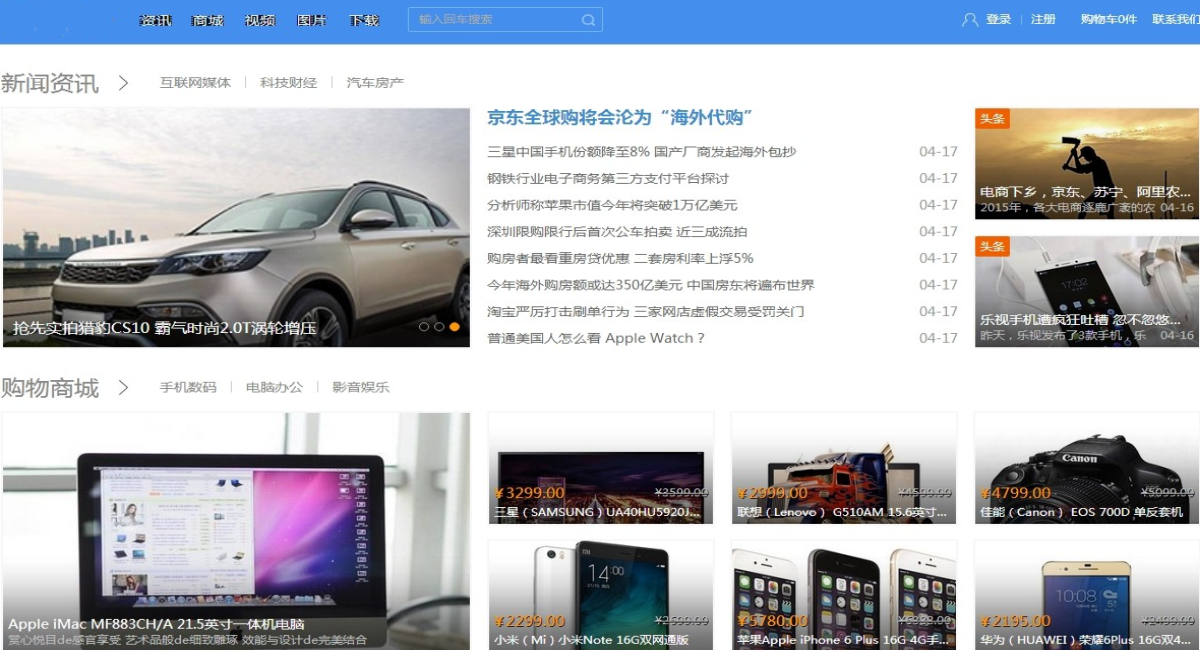Open the 华为 荣耀6Plus product card

(1087, 596)
